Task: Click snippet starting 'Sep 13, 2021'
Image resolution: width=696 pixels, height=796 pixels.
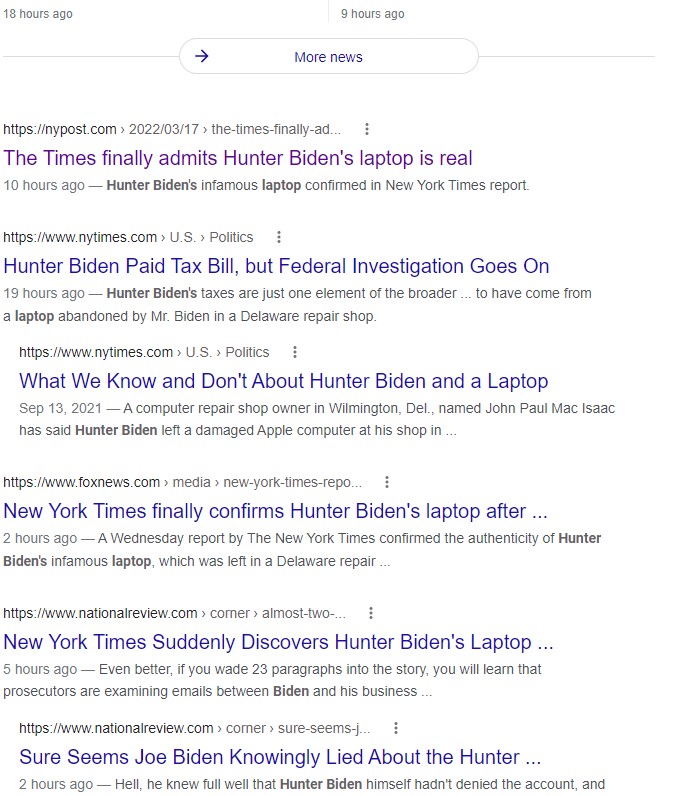Action: point(317,419)
